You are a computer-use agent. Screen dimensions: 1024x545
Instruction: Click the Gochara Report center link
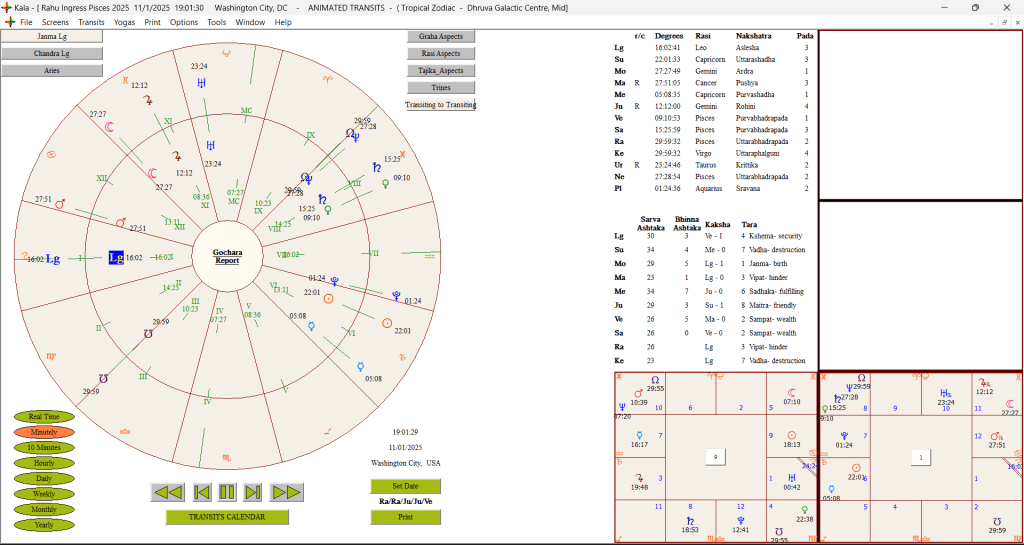tap(229, 257)
